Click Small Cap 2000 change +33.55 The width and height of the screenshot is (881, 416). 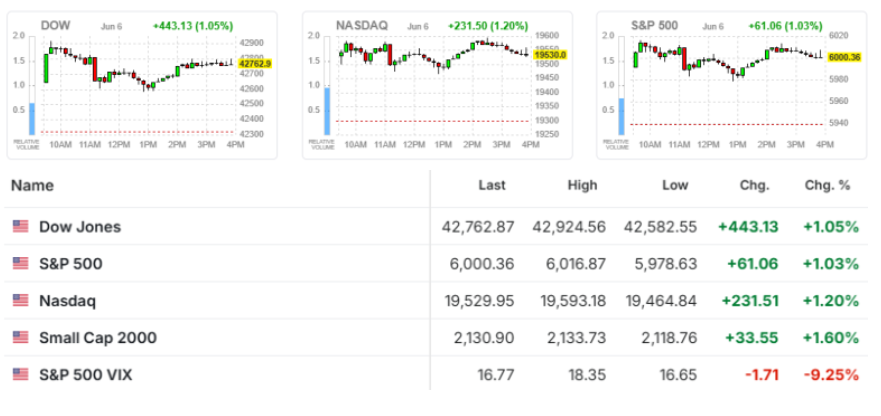[752, 338]
